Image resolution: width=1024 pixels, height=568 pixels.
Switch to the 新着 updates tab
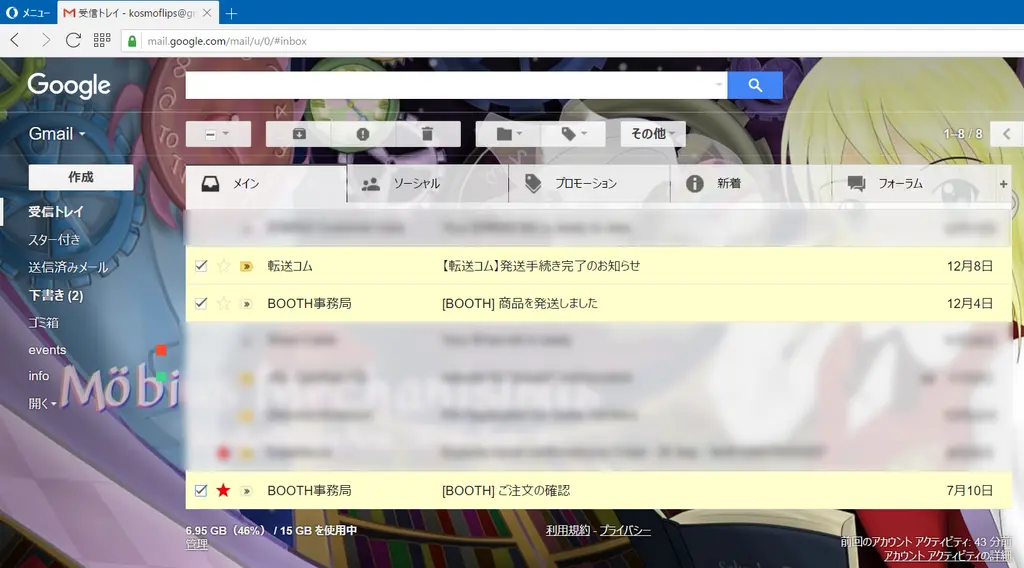(751, 183)
